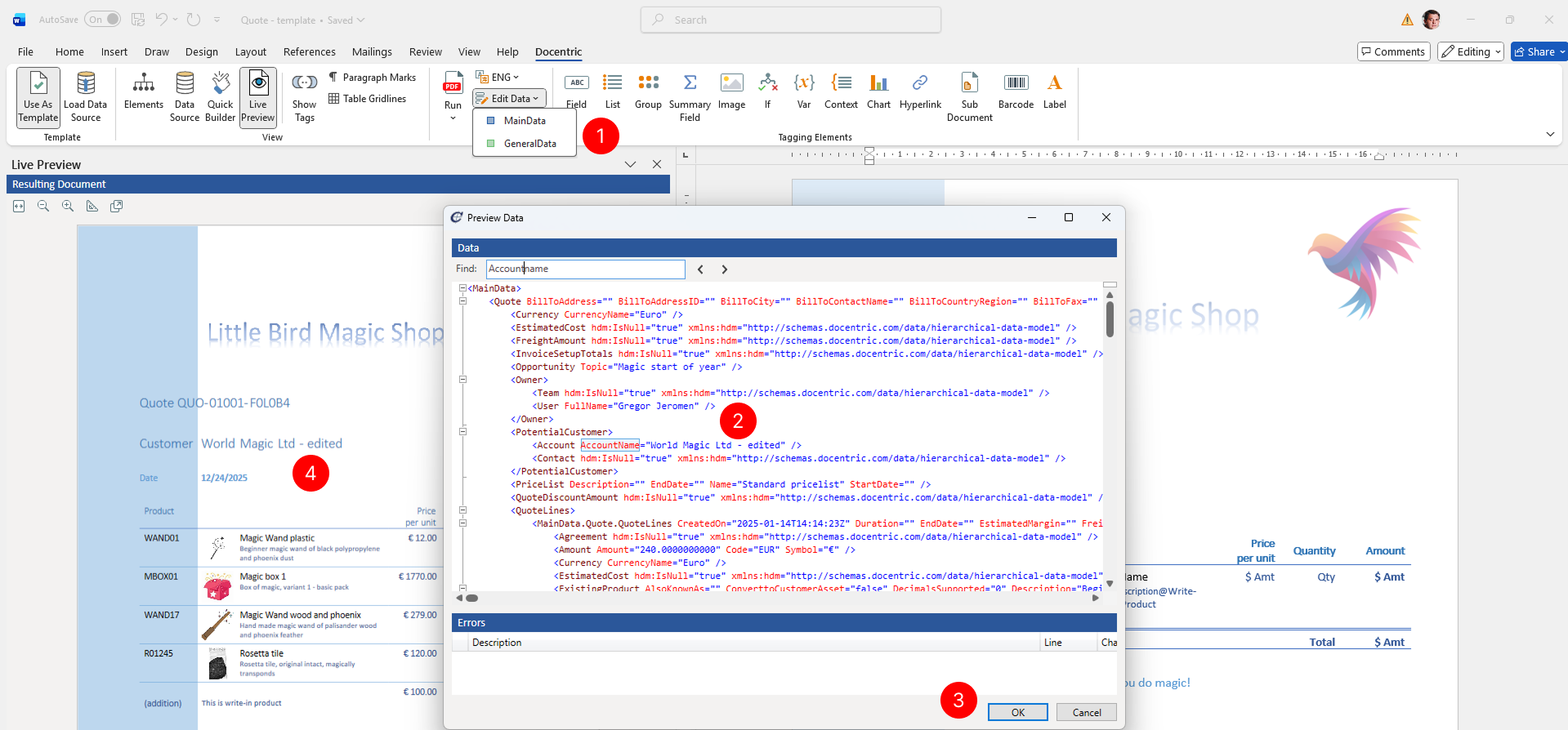Image resolution: width=1568 pixels, height=730 pixels.
Task: Click the Undo icon
Action: tap(162, 20)
